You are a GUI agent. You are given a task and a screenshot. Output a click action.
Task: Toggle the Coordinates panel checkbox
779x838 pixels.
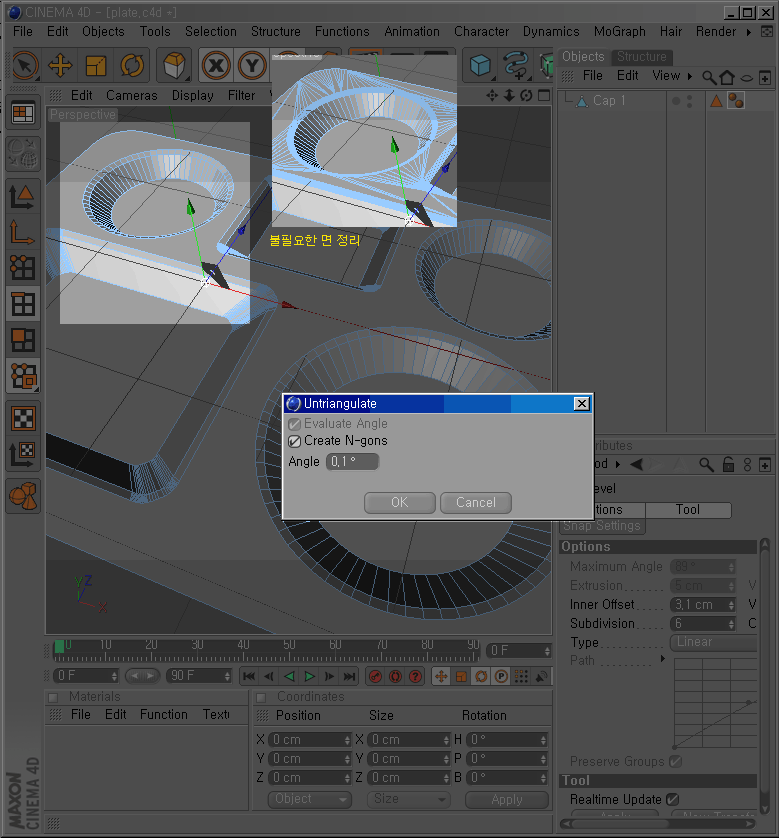pos(261,697)
